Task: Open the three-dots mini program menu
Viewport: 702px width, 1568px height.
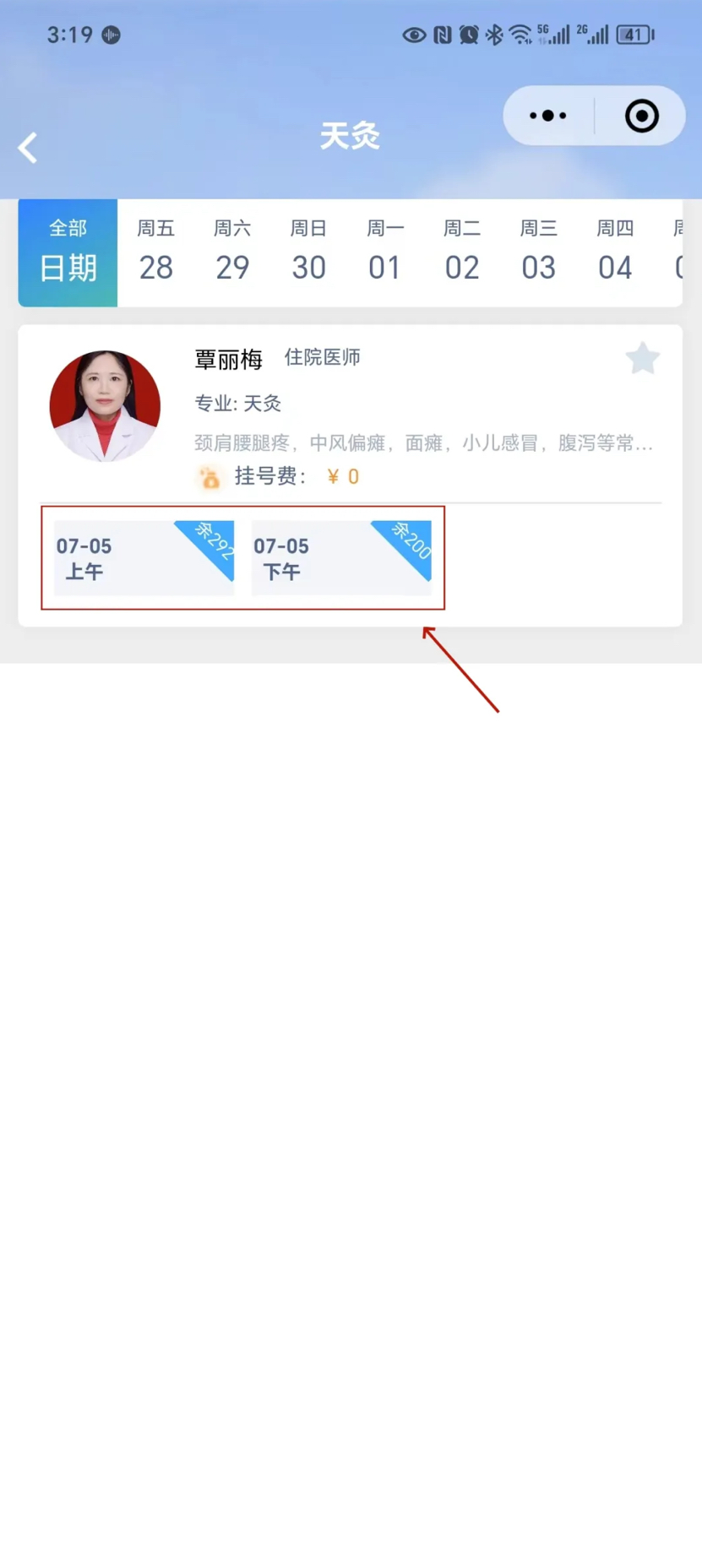Action: pos(548,116)
